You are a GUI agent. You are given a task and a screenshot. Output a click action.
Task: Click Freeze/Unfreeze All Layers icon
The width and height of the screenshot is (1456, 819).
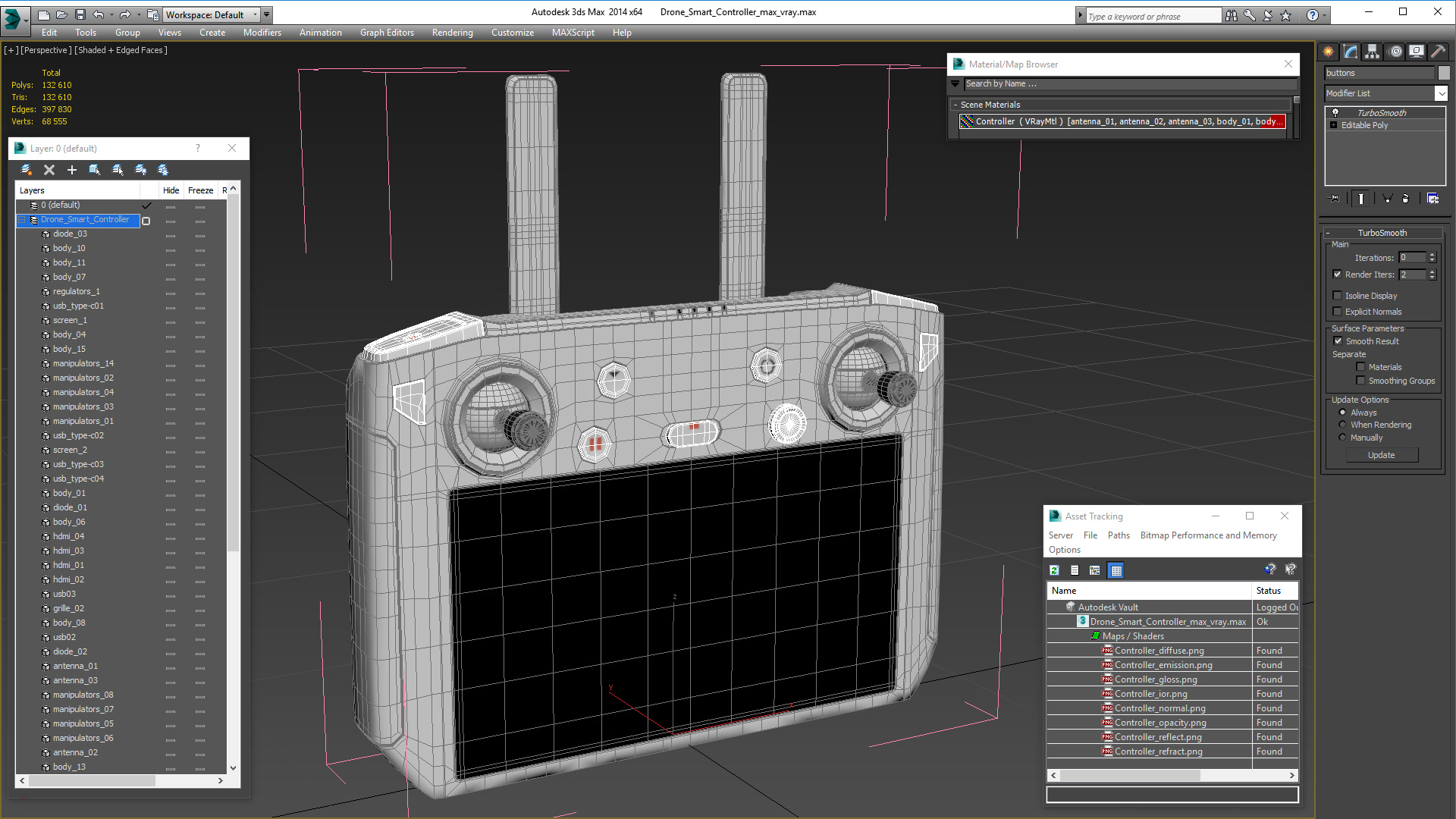click(163, 170)
